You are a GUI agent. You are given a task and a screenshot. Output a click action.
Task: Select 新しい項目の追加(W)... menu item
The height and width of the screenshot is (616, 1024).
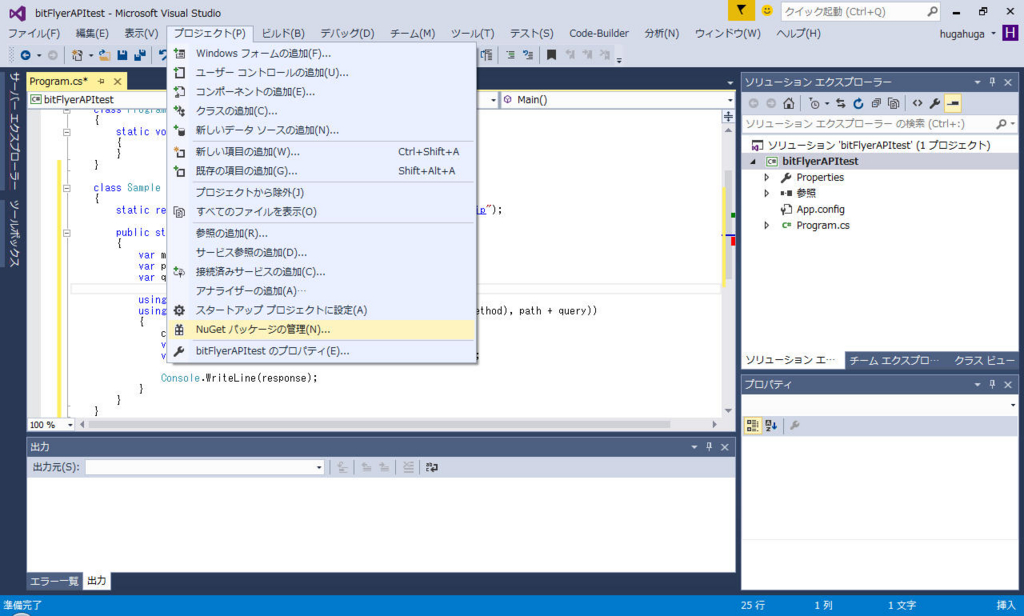click(x=321, y=152)
